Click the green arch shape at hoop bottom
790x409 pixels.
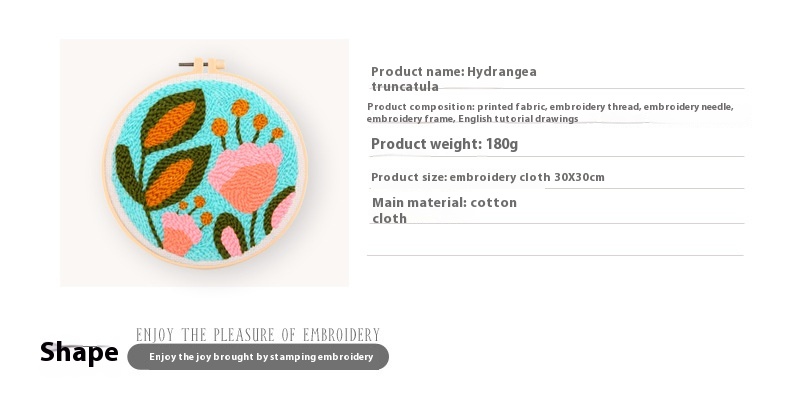coord(231,240)
